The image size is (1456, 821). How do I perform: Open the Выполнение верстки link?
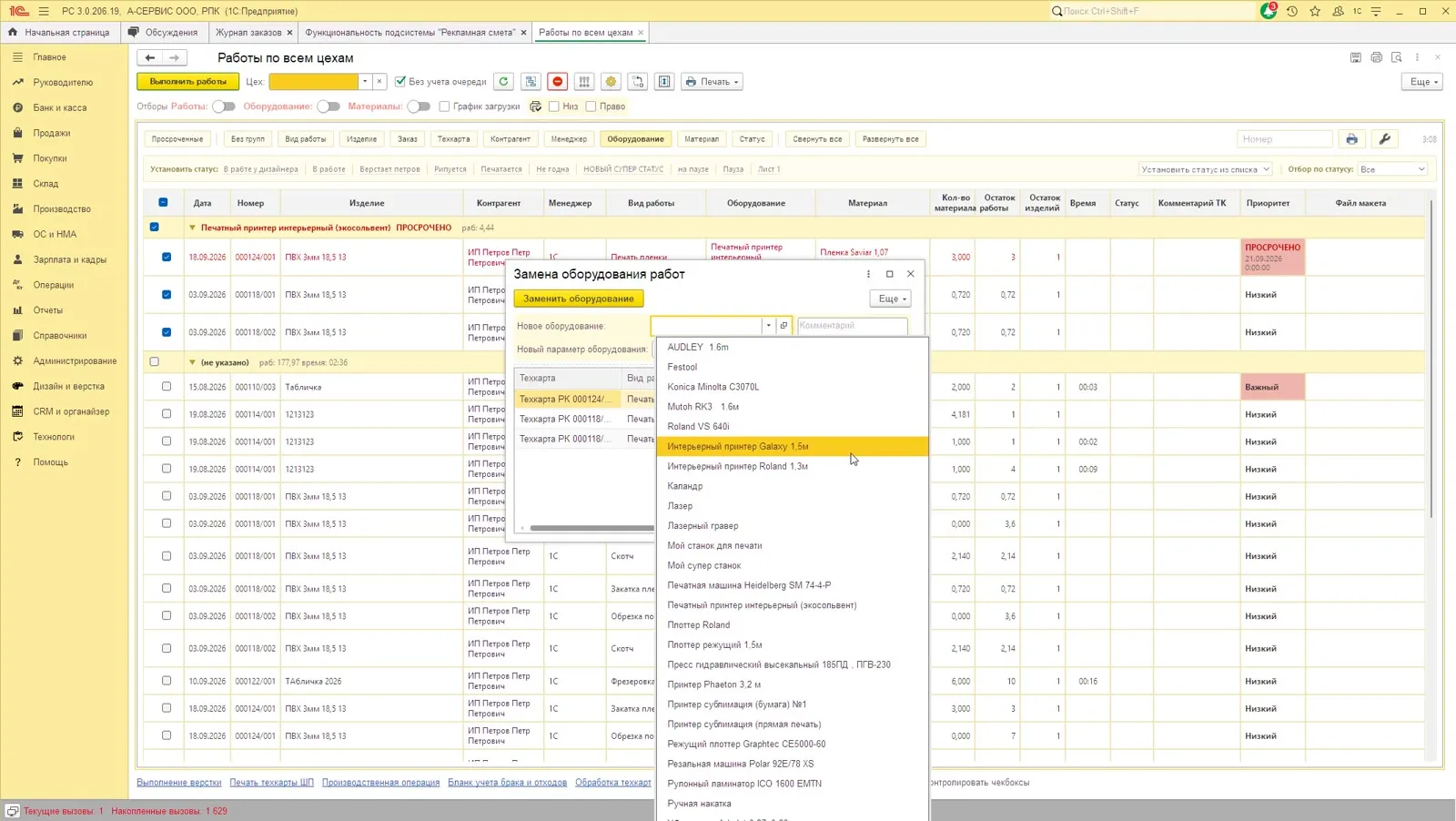(x=179, y=783)
